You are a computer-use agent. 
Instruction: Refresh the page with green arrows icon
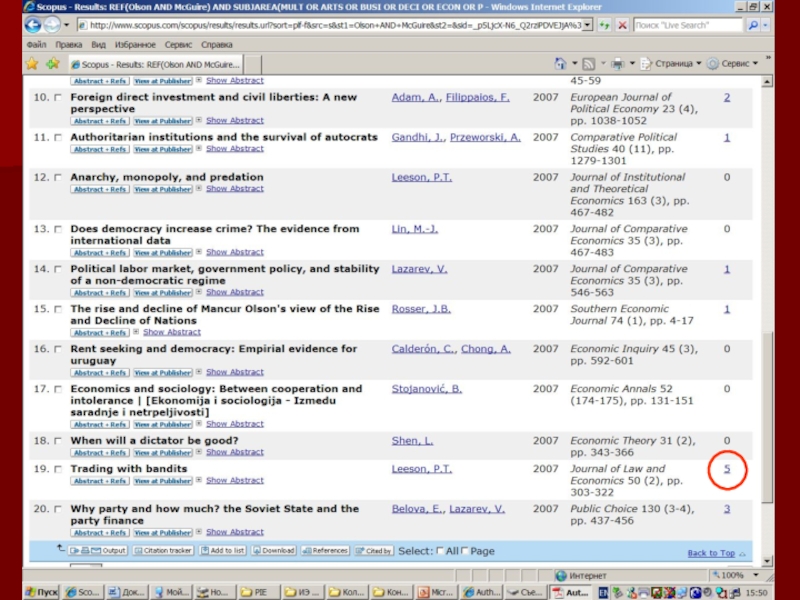tap(605, 25)
